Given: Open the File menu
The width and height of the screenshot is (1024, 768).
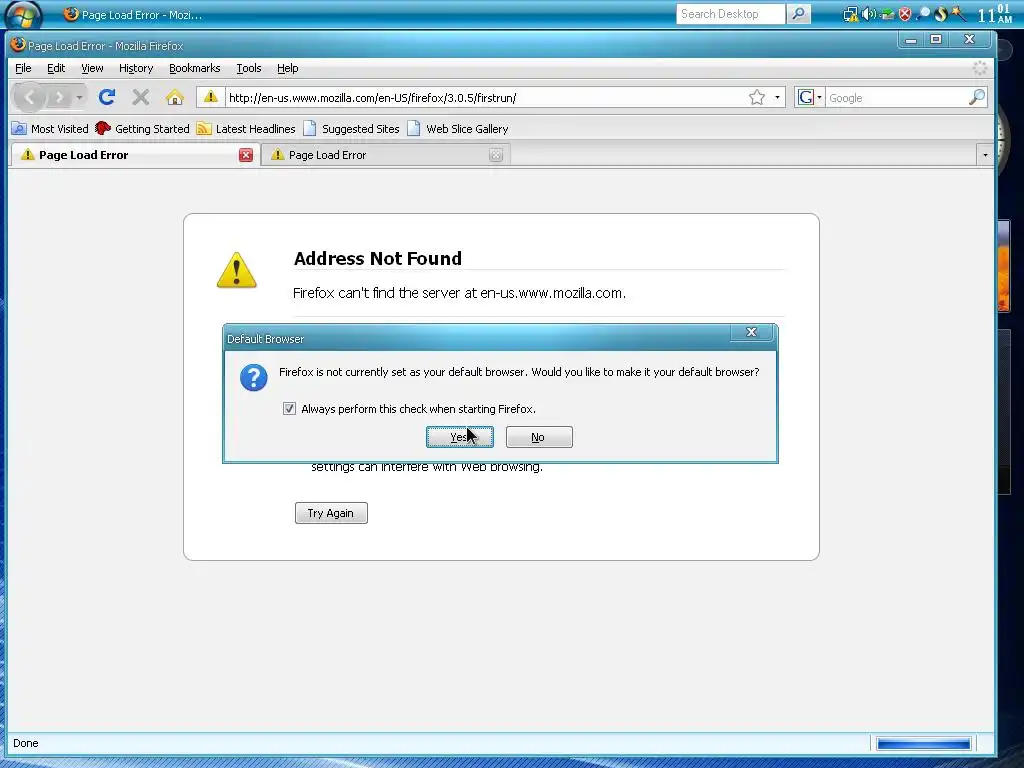Looking at the screenshot, I should point(23,68).
